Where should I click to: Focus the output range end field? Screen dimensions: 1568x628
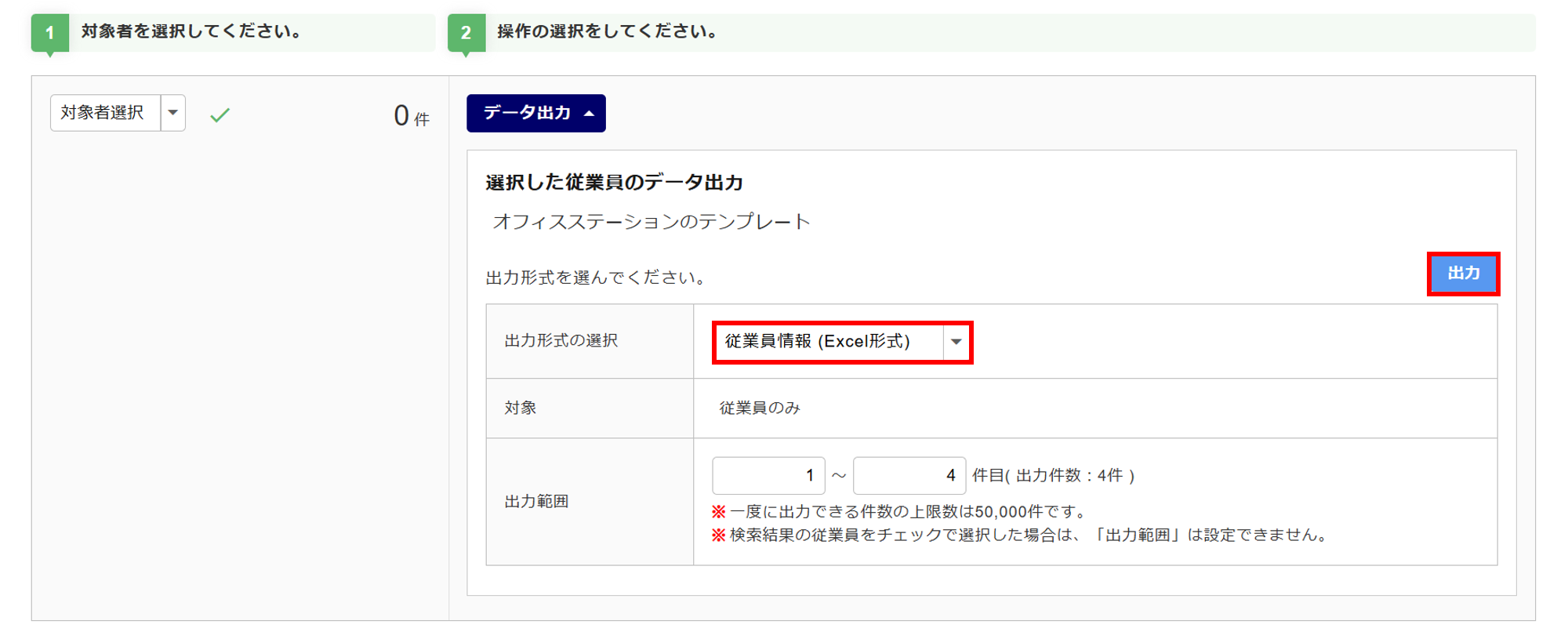click(x=909, y=476)
